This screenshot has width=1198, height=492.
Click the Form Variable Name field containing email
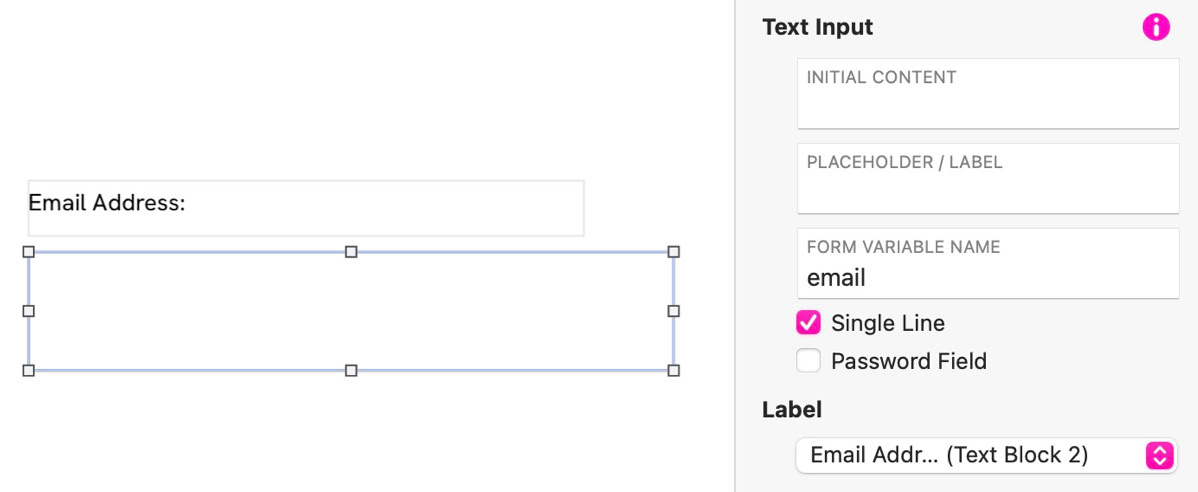click(x=988, y=277)
